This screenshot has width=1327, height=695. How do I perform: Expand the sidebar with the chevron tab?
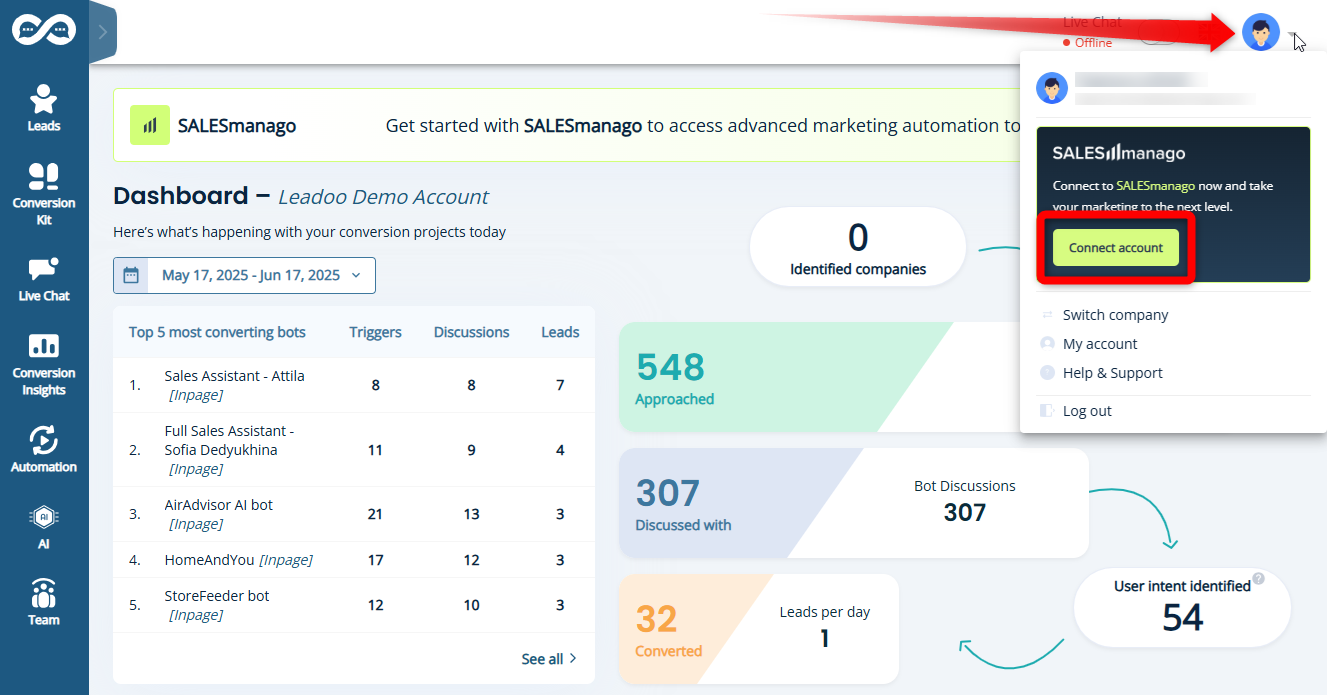point(103,32)
